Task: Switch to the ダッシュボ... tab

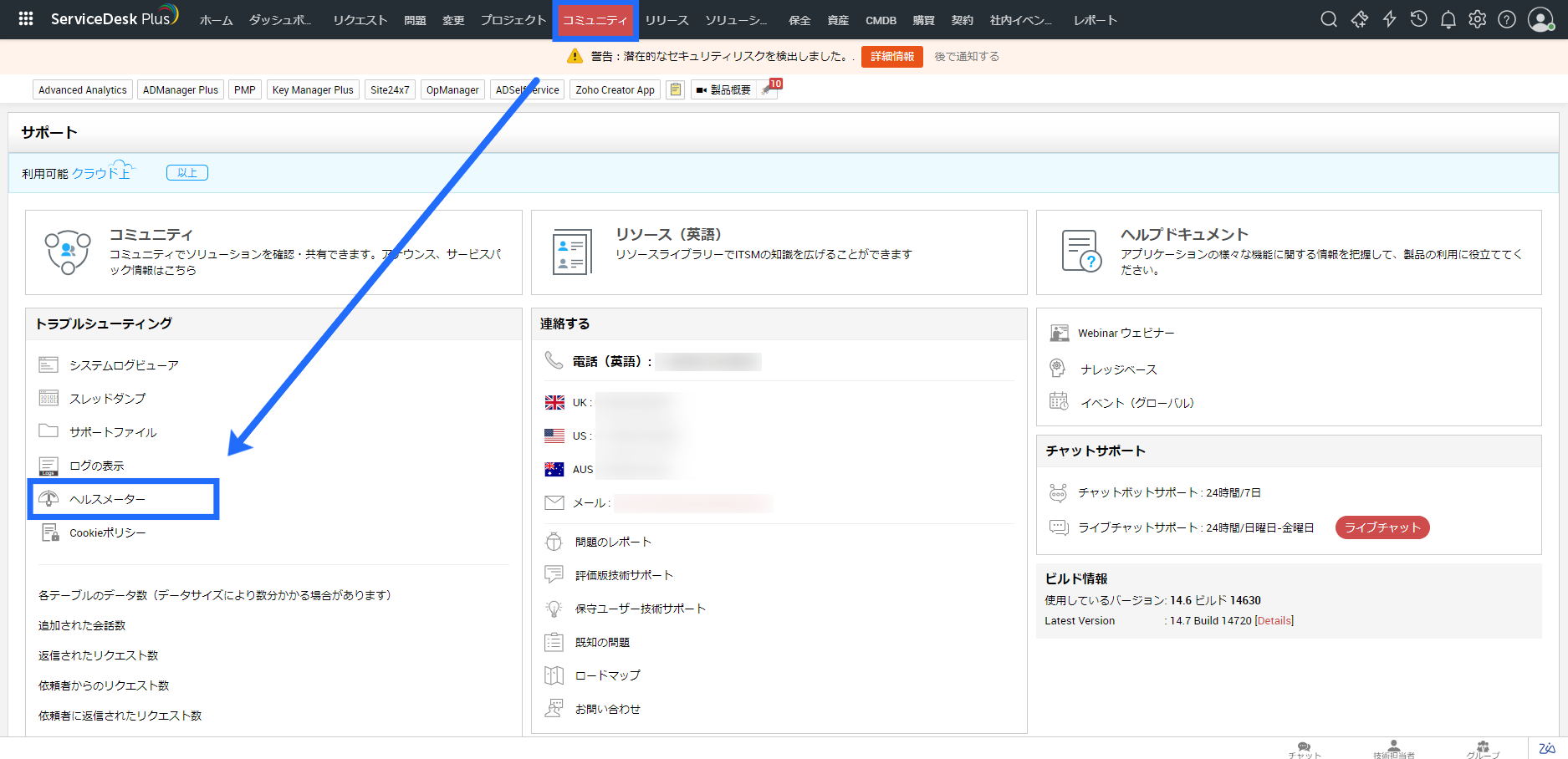Action: click(280, 20)
